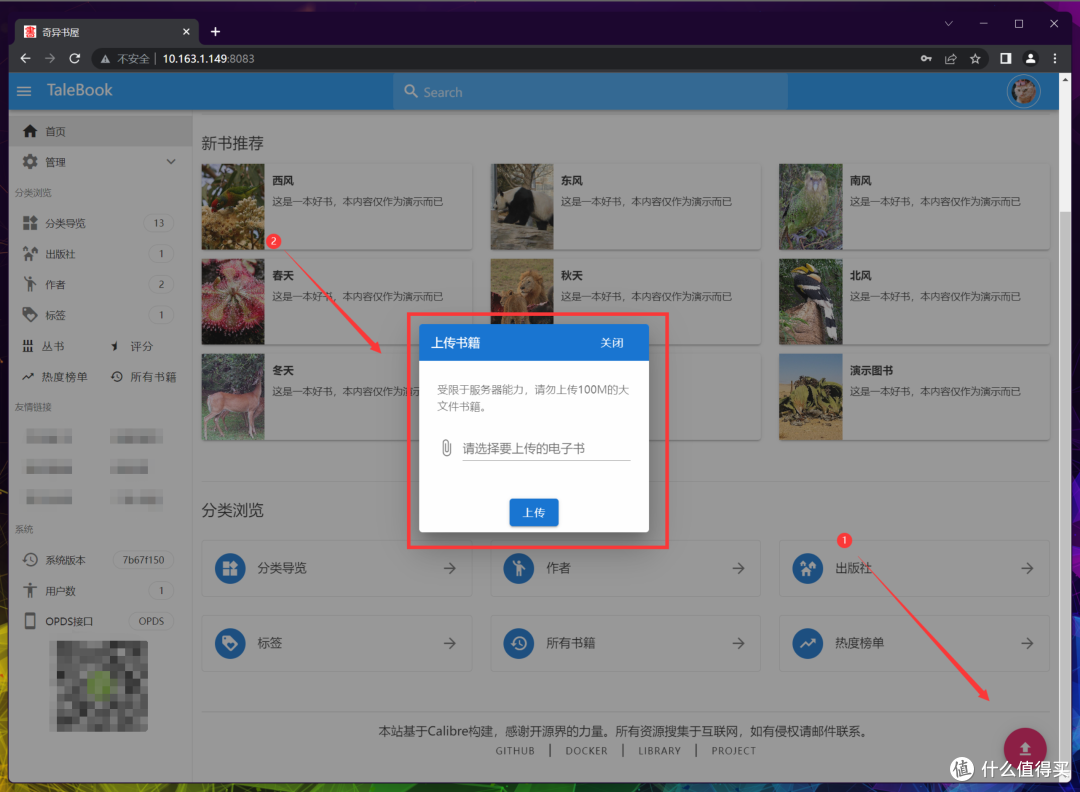
Task: Select 首页 in the sidebar
Action: [x=101, y=131]
